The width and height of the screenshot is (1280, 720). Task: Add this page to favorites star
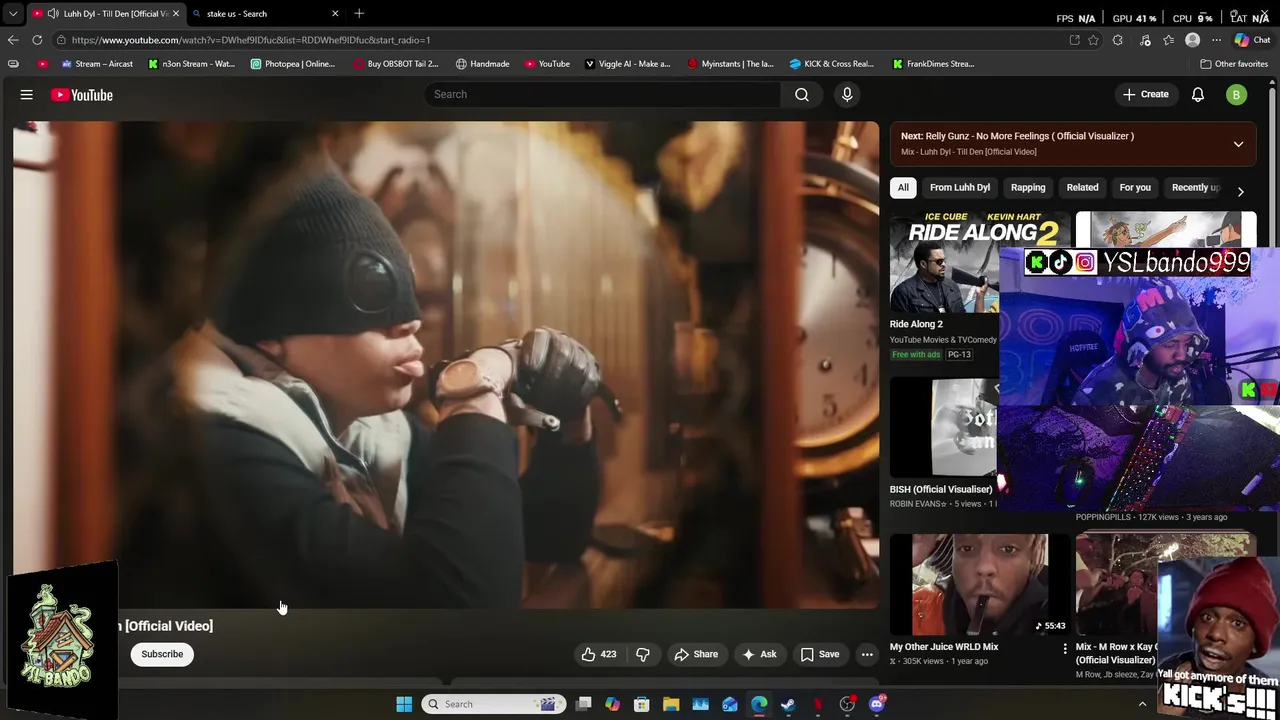tap(1093, 40)
